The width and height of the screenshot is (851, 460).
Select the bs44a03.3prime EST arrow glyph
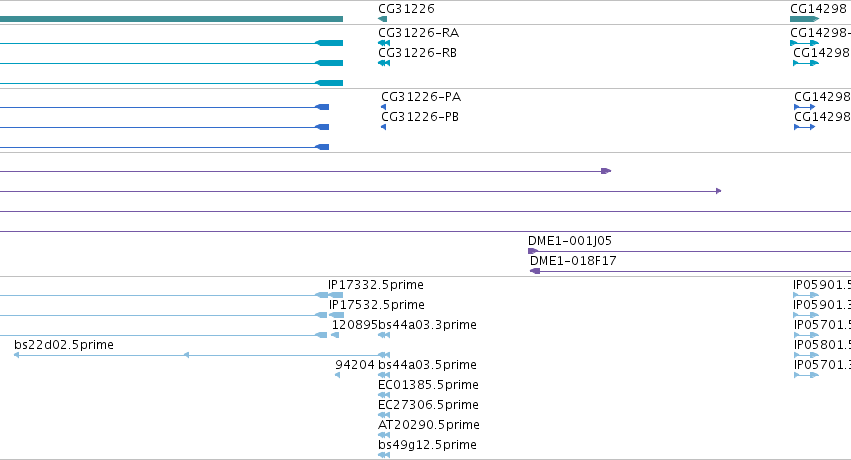[x=384, y=335]
